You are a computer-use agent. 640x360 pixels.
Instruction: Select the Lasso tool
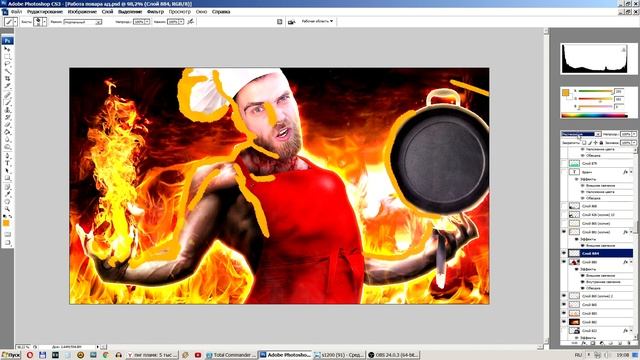click(7, 64)
